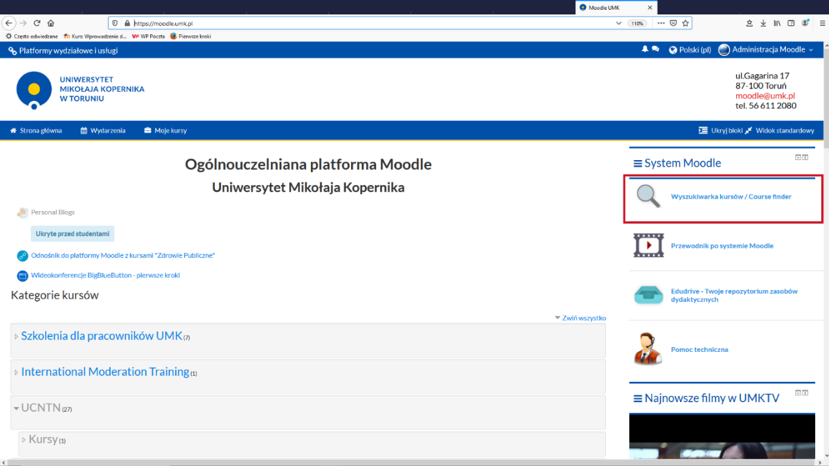Click the Pomoc techniczna support person icon

pyautogui.click(x=648, y=349)
